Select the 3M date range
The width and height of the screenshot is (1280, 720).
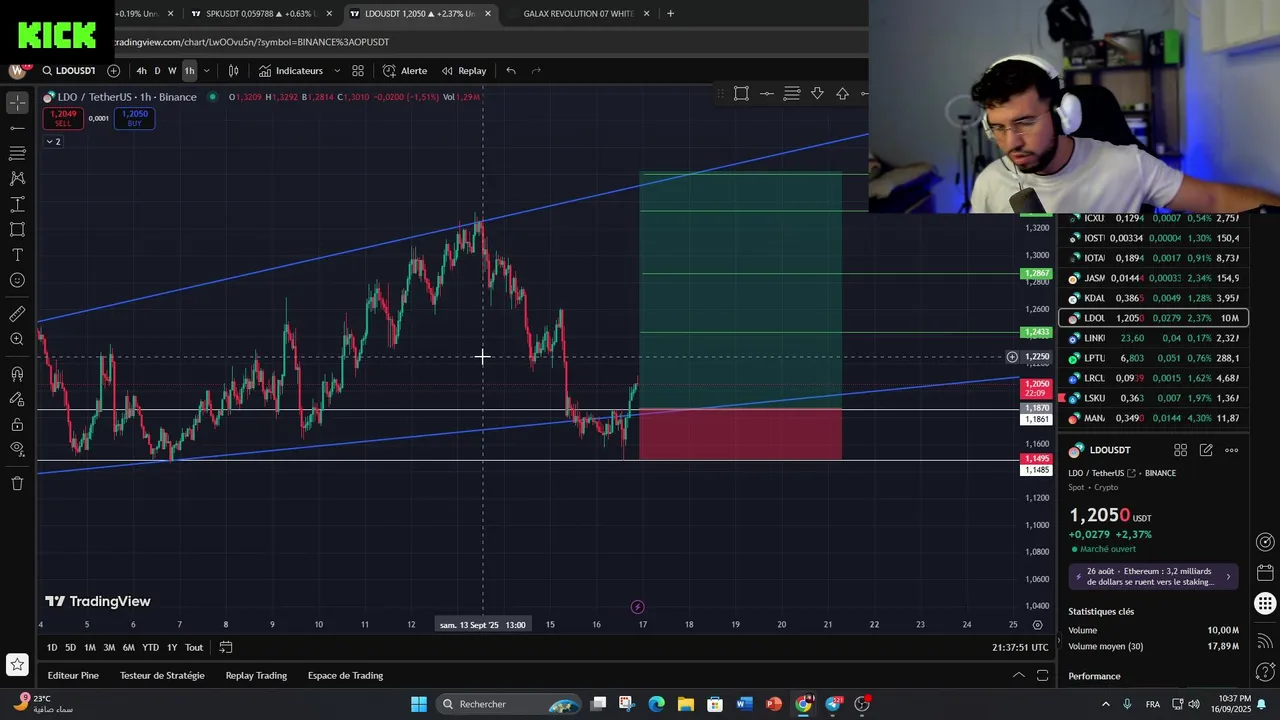109,648
